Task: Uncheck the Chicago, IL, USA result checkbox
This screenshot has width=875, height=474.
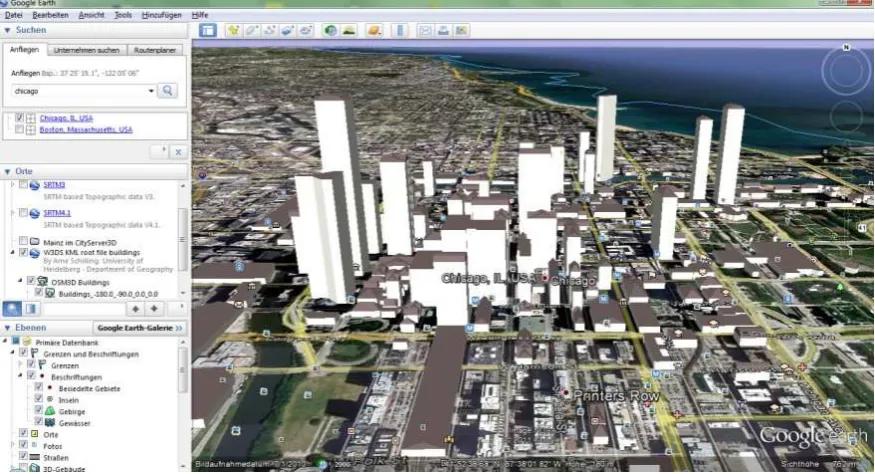Action: [x=20, y=118]
